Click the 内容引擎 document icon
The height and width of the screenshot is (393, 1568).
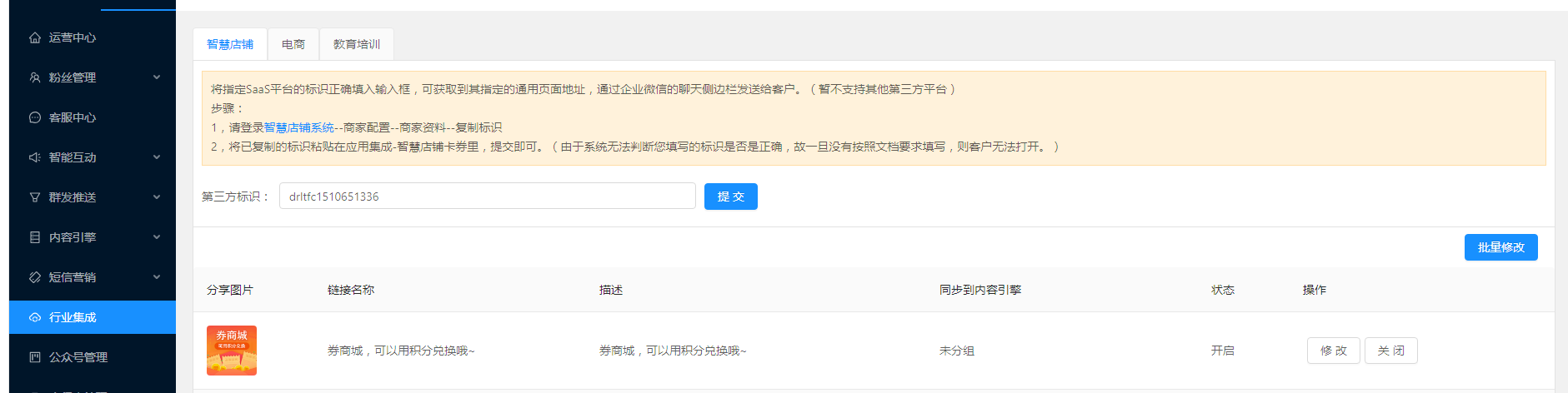click(35, 237)
